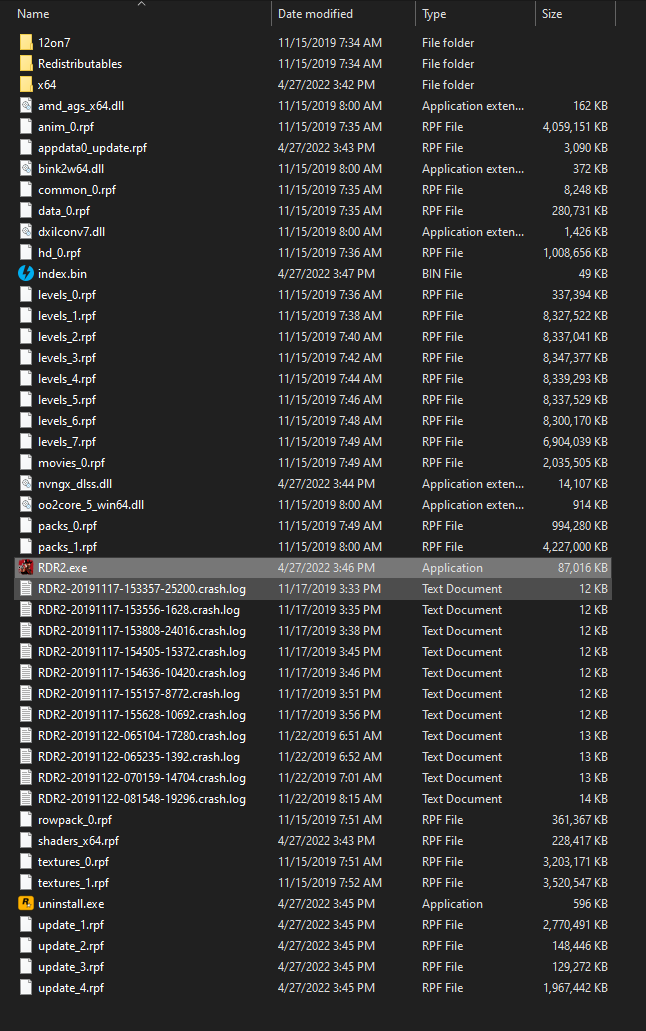646x1031 pixels.
Task: Select the update_2.rpf file name
Action: (x=71, y=946)
